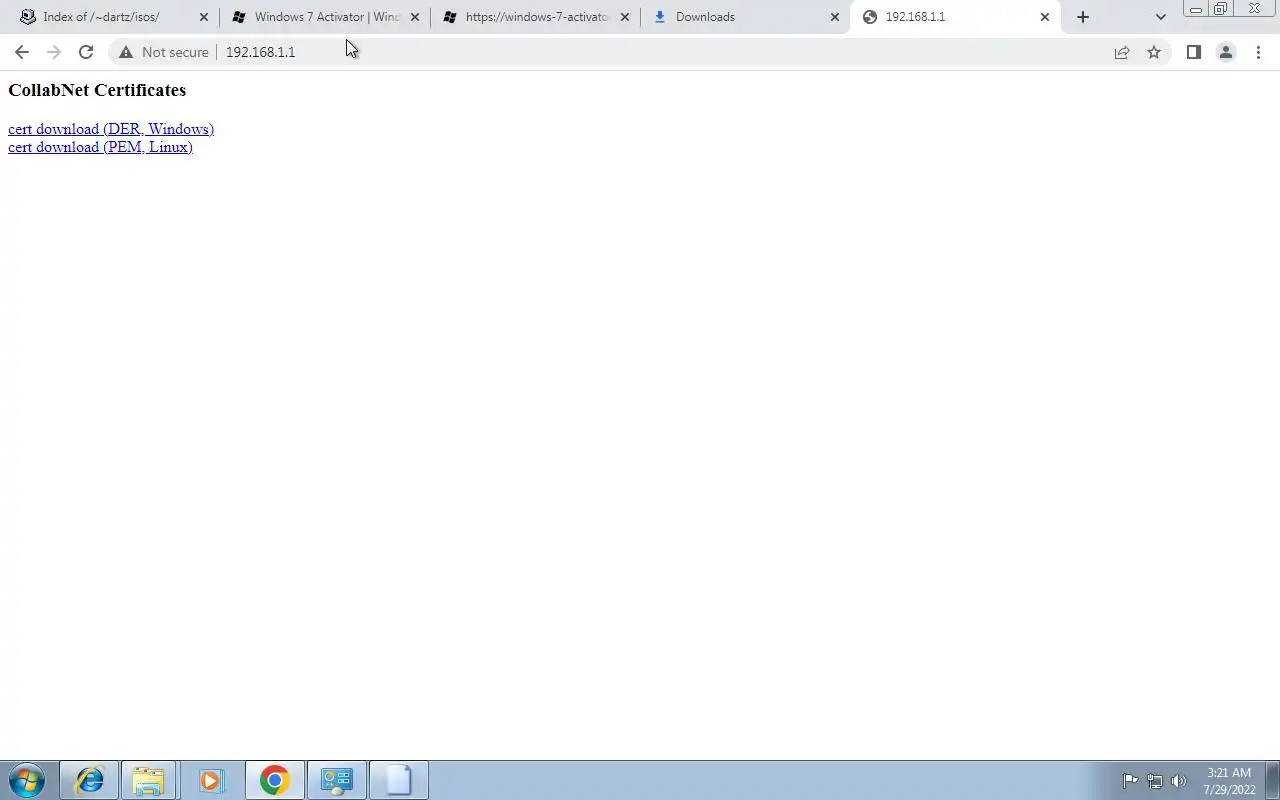Share this page via share icon

click(x=1122, y=52)
